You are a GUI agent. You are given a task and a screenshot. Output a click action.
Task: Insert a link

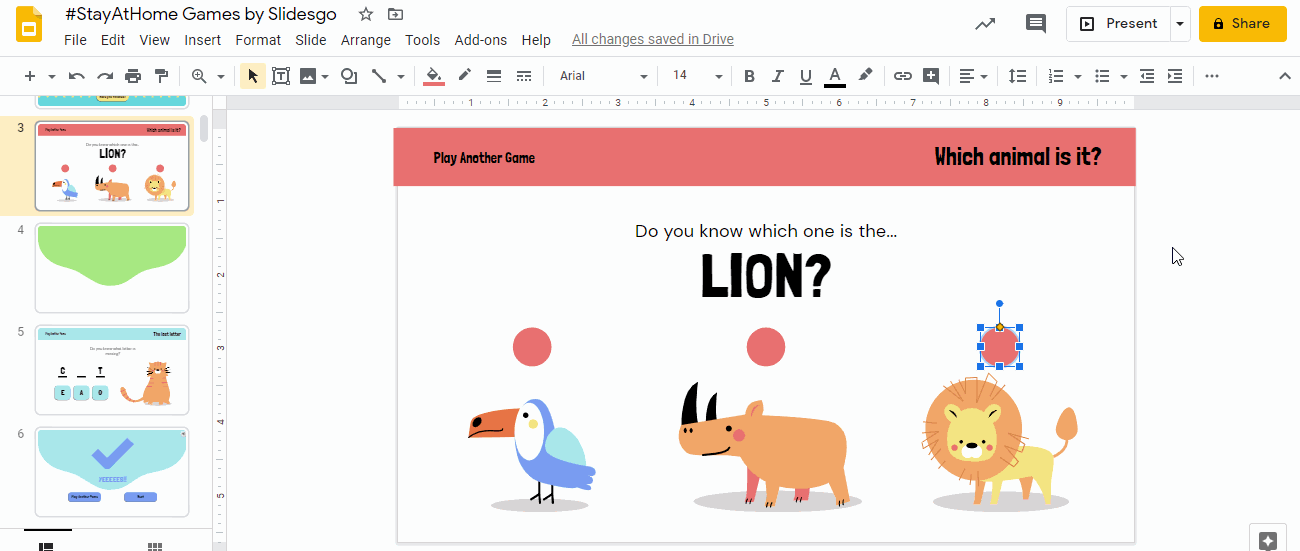pyautogui.click(x=902, y=76)
